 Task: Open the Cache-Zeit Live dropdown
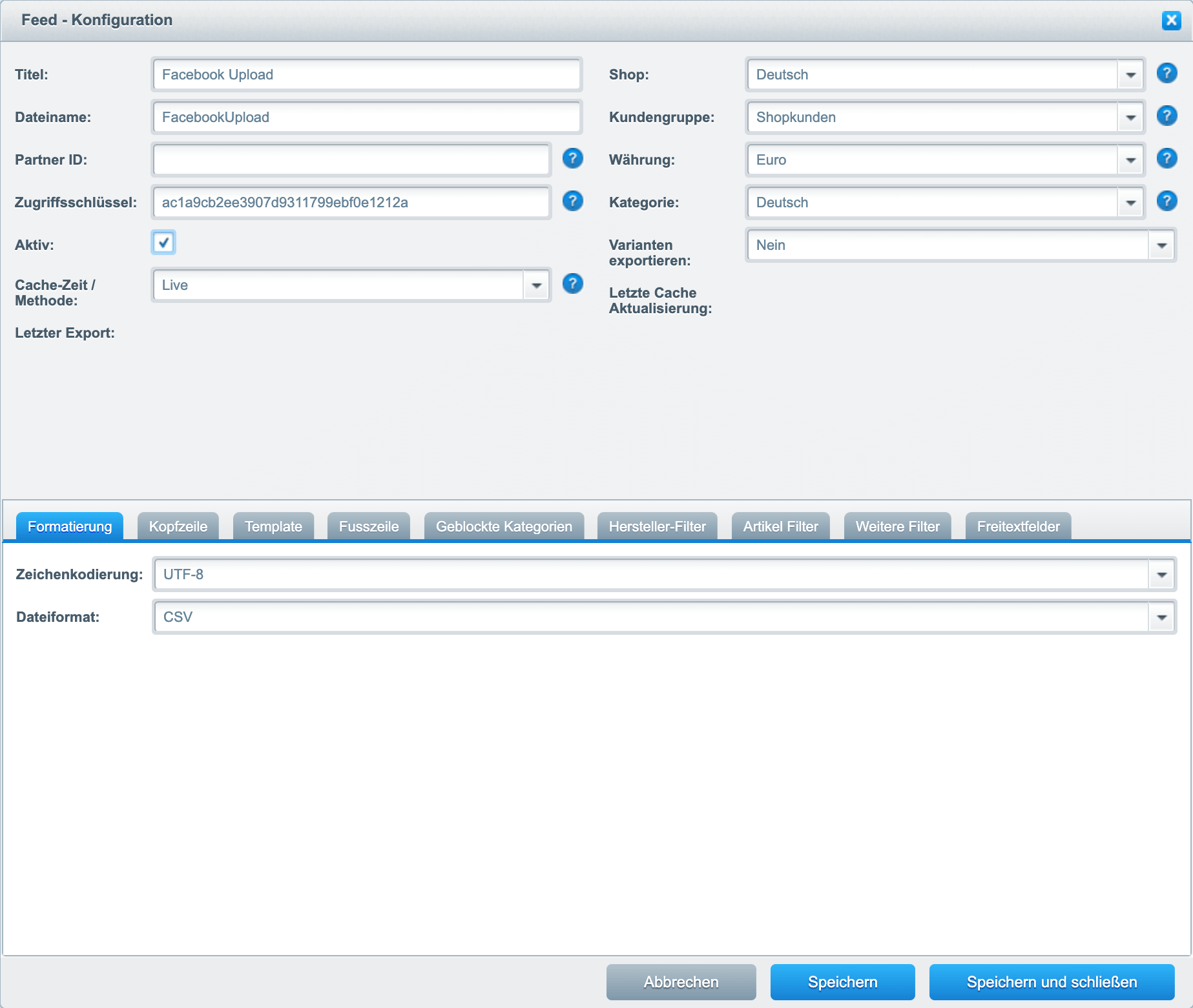coord(536,285)
